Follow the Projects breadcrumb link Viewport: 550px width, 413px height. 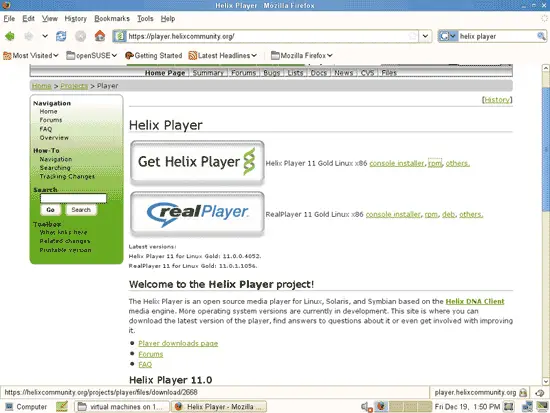pos(74,86)
